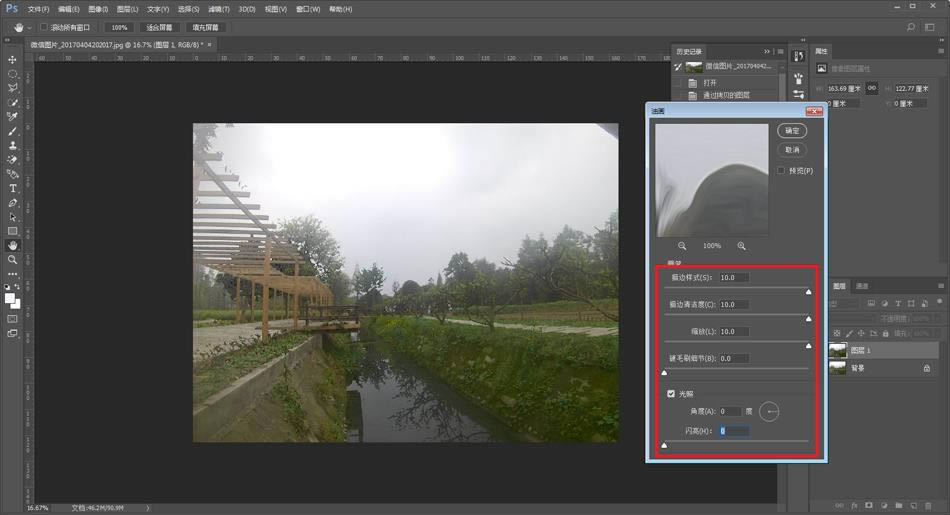
Task: Open the 滤镜(T) filter menu
Action: click(x=220, y=9)
